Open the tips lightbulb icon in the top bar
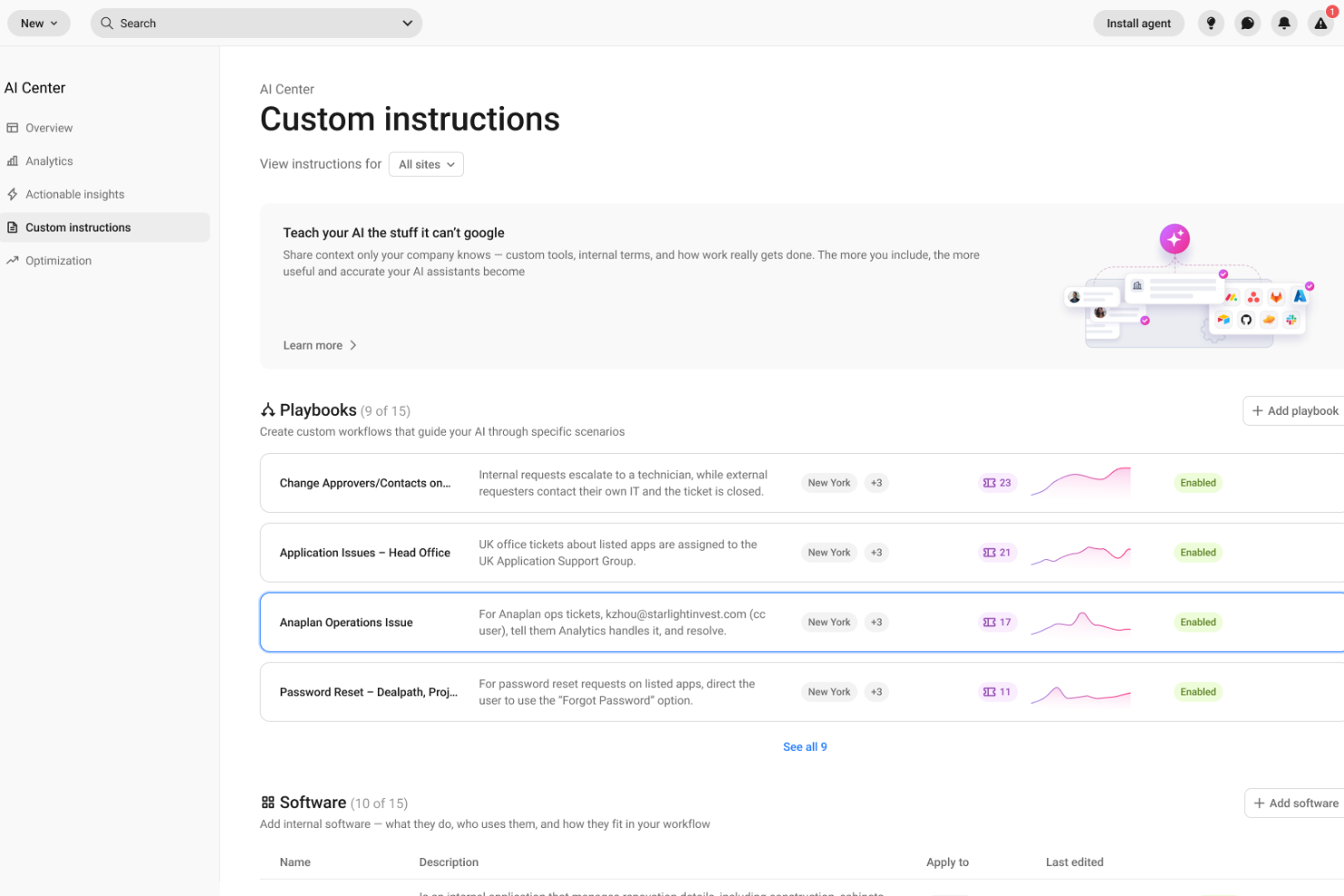 [x=1211, y=23]
